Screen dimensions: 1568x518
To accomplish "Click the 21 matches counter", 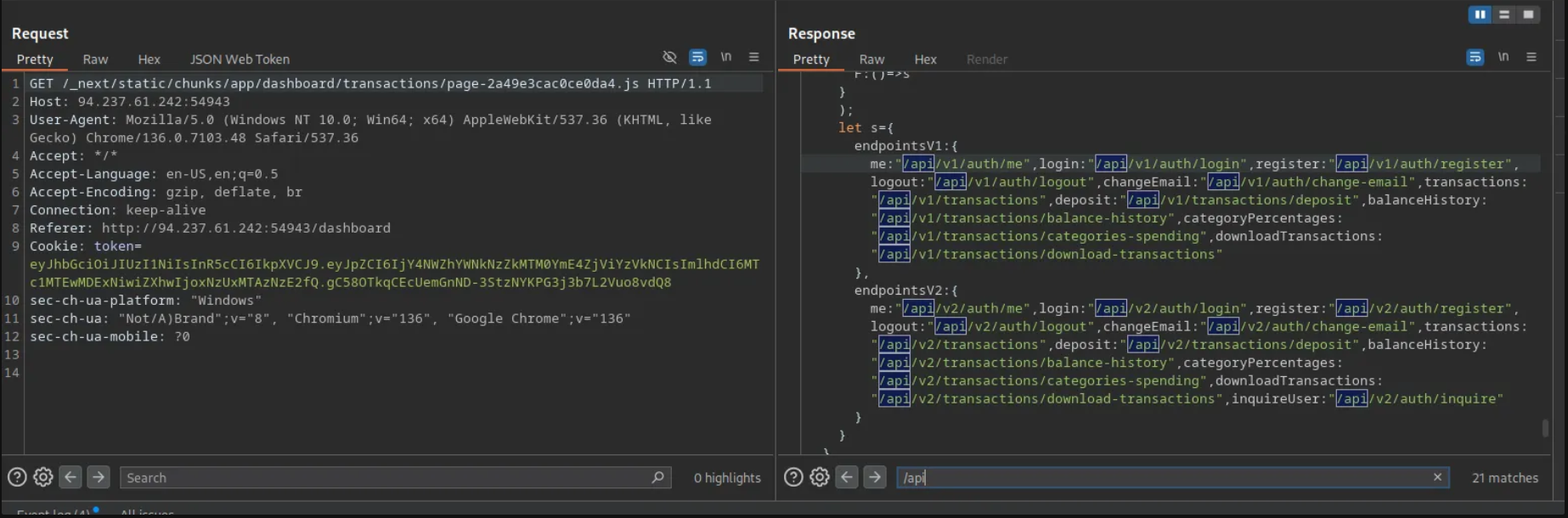I will (1504, 478).
